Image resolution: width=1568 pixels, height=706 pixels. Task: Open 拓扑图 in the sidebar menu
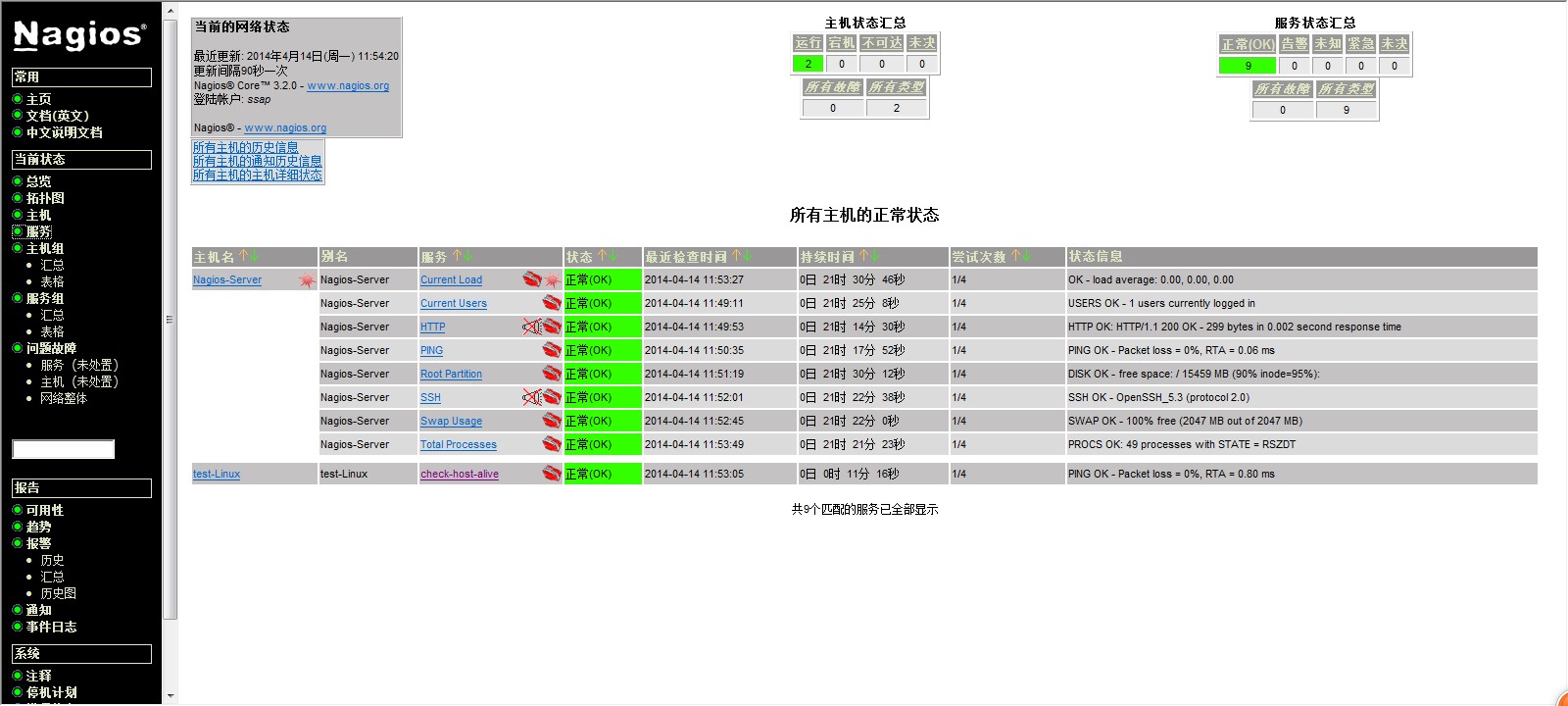(x=45, y=198)
